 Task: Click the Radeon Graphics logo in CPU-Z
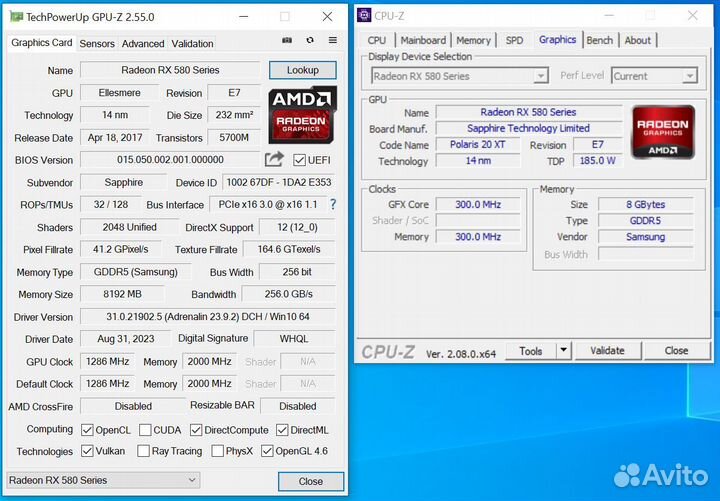point(663,132)
